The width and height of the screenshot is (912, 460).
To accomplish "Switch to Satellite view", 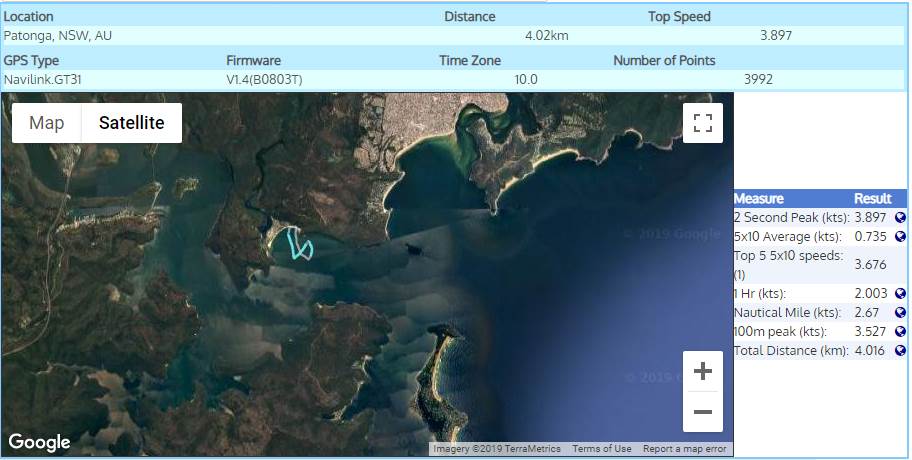I will pyautogui.click(x=131, y=123).
